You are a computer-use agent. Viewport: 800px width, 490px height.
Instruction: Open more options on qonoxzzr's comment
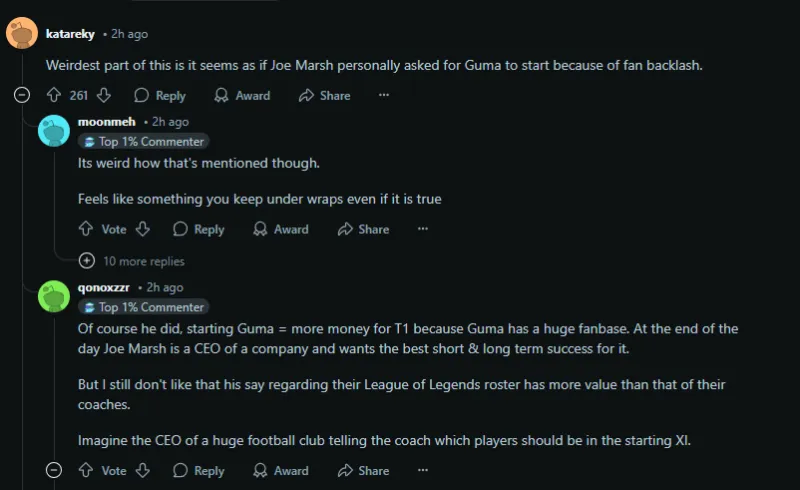tap(422, 470)
